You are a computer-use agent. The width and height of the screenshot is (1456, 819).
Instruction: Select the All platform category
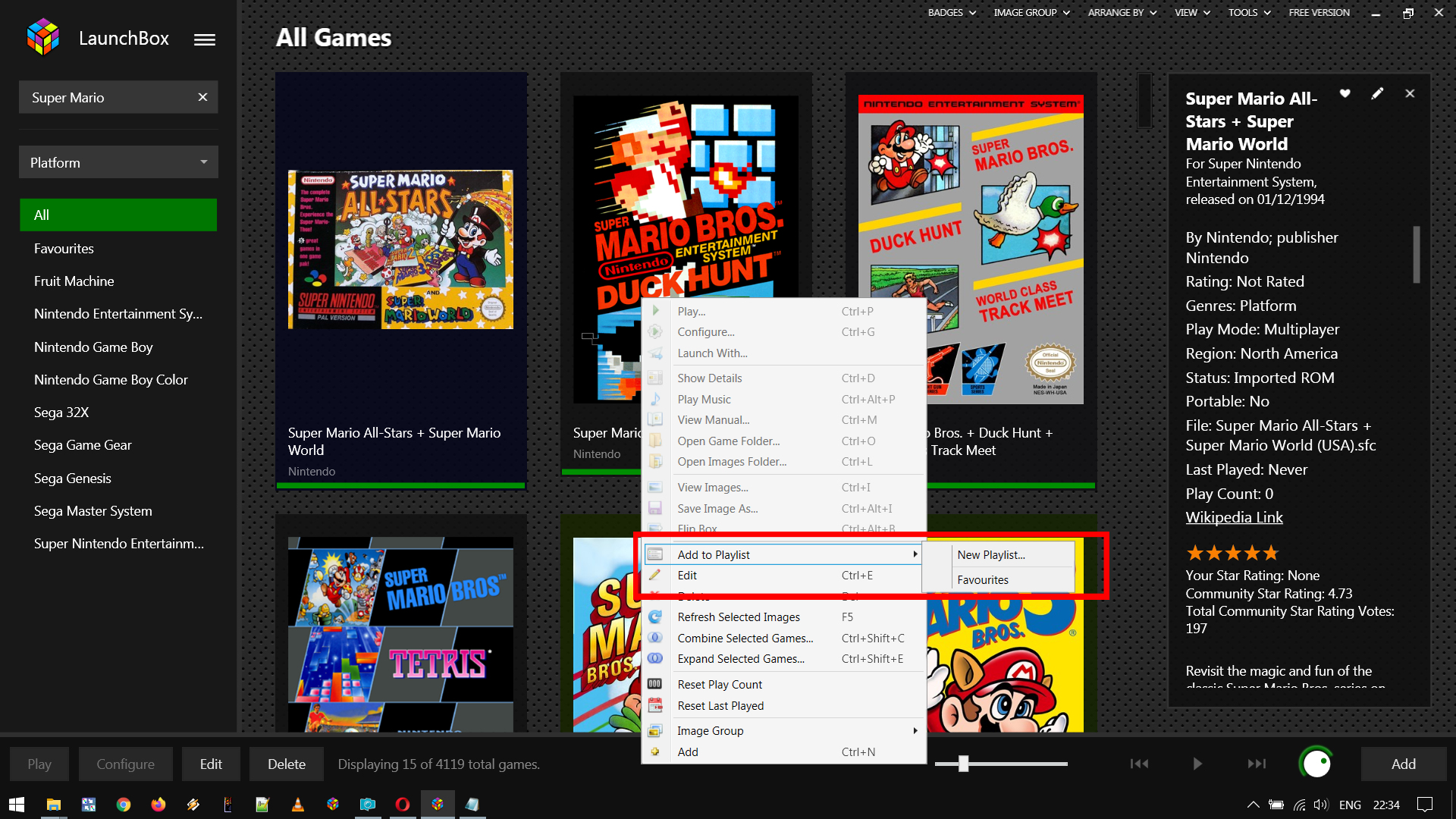(x=118, y=215)
